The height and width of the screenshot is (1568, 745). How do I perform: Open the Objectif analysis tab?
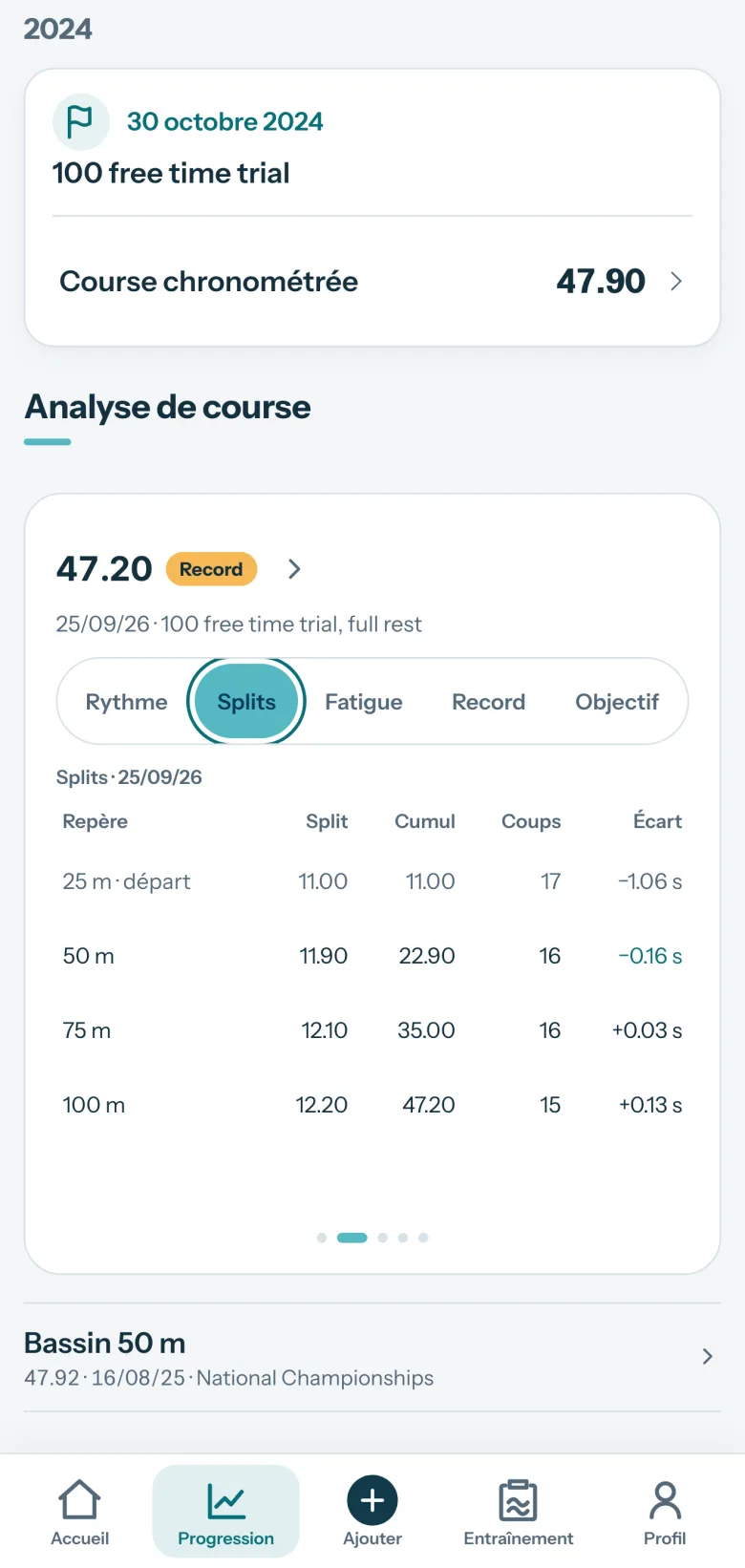[617, 702]
